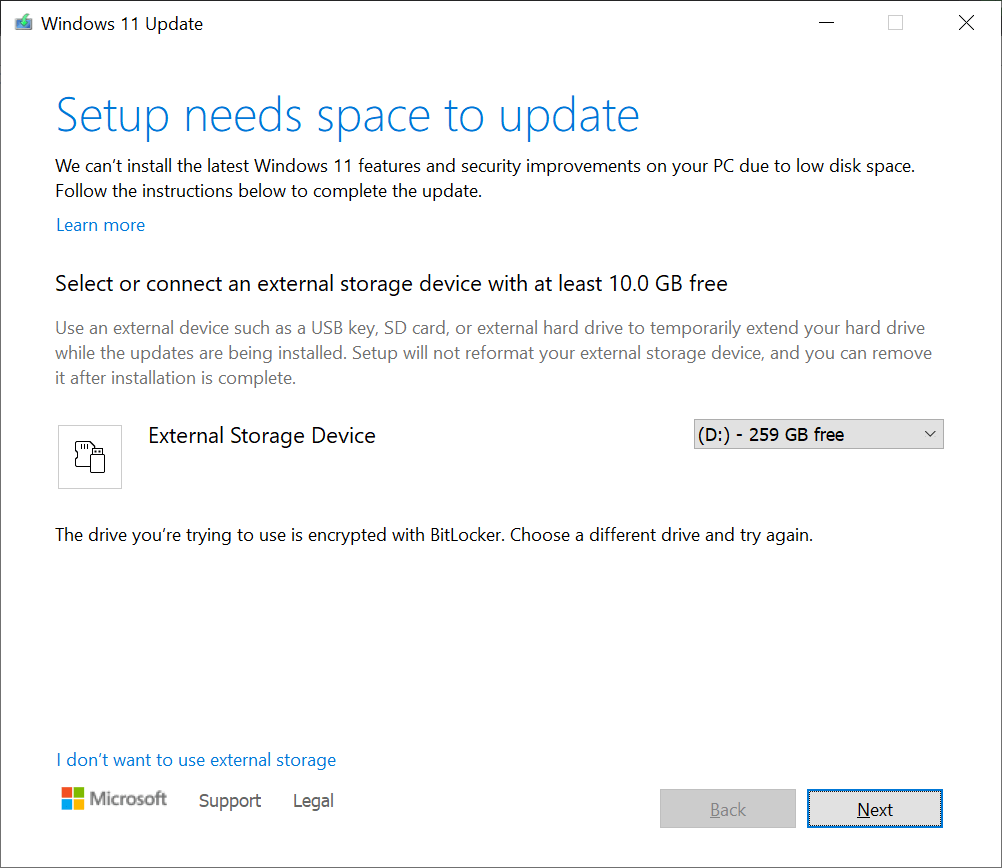Click the 'at least 10.0 GB free' subheading
The width and height of the screenshot is (1002, 868).
[391, 284]
